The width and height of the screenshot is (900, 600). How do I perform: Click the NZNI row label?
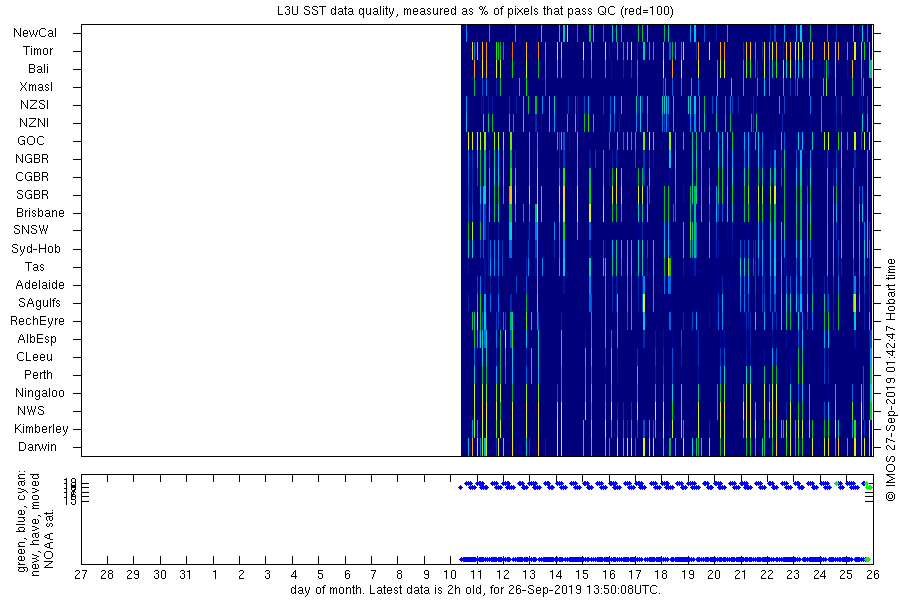click(x=34, y=123)
